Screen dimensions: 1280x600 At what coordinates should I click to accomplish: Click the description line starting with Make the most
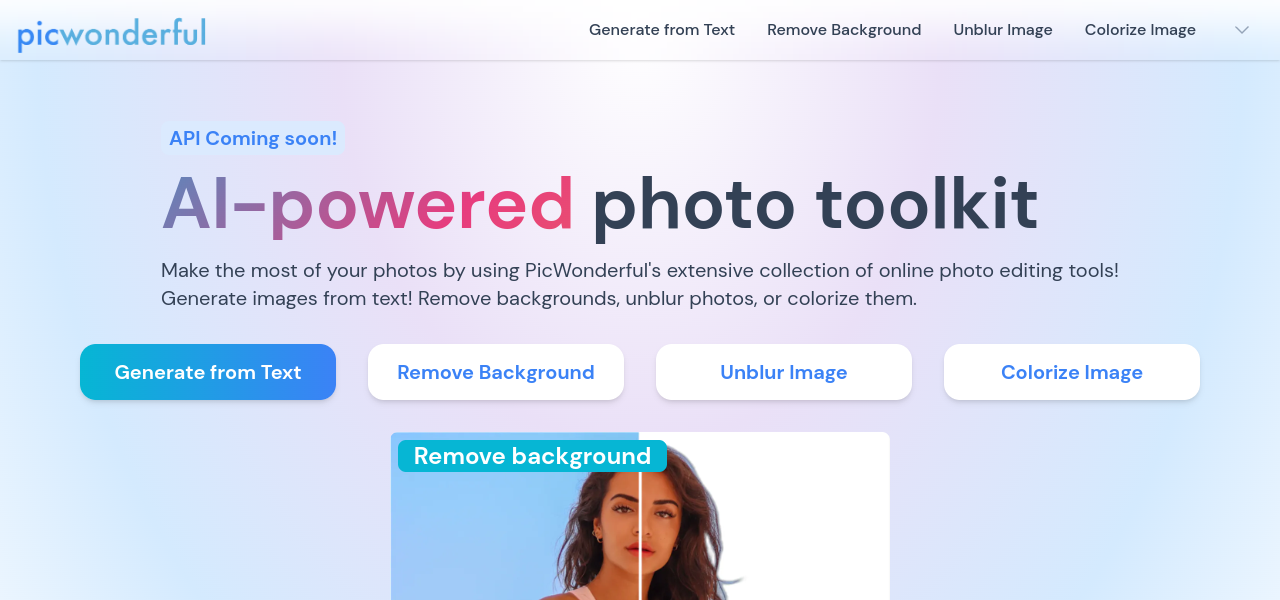(640, 270)
